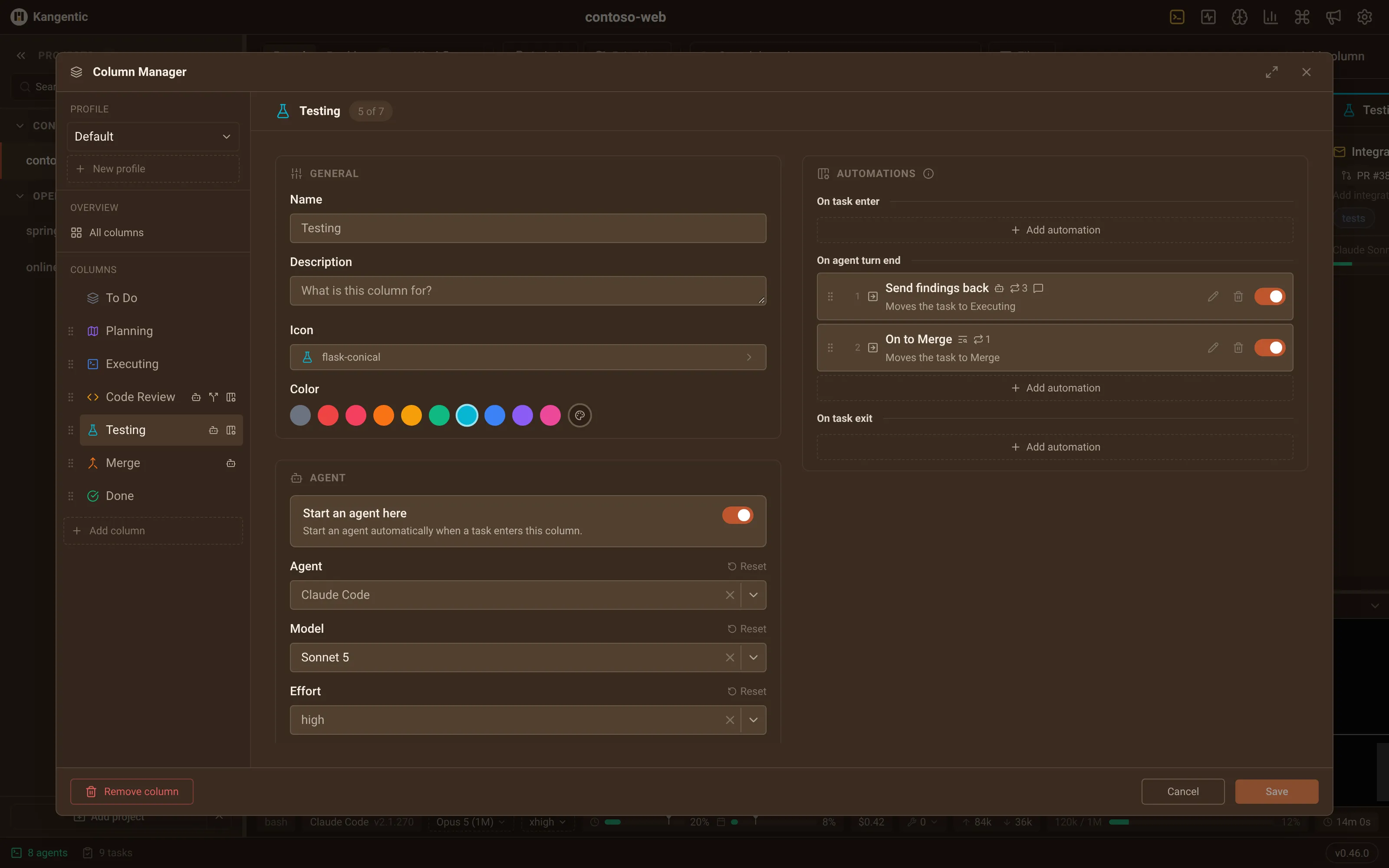Open the bar chart statistics icon
Image resolution: width=1389 pixels, height=868 pixels.
pyautogui.click(x=1271, y=17)
